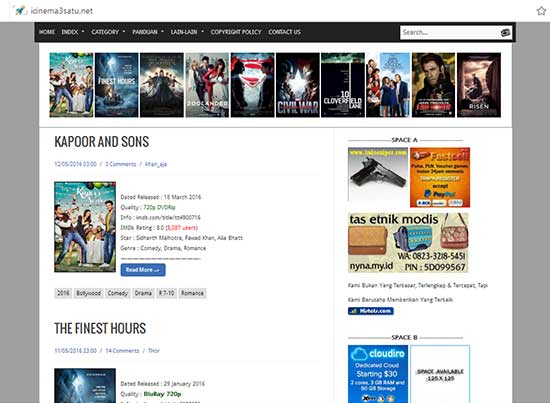Open the COPYRIGHT POLICY page

coord(236,32)
